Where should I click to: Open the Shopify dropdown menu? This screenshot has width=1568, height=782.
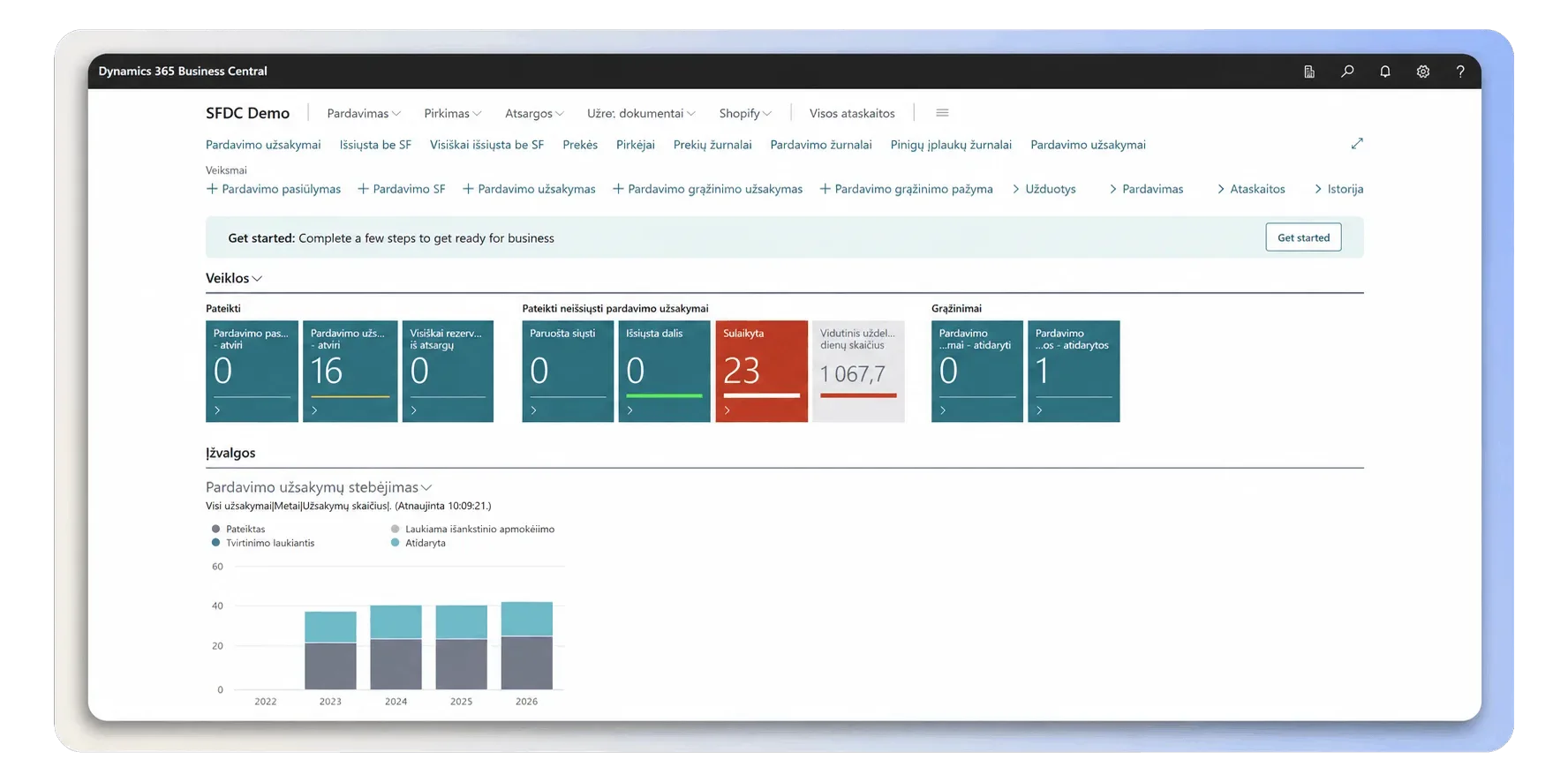click(745, 113)
